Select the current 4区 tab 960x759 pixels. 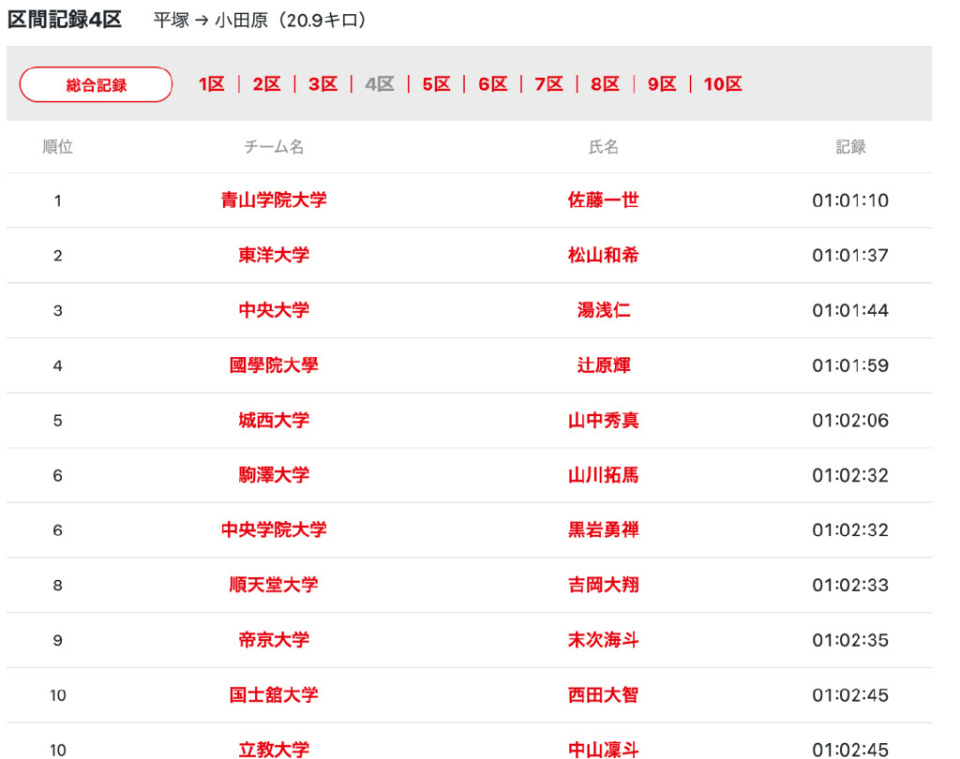coord(380,84)
